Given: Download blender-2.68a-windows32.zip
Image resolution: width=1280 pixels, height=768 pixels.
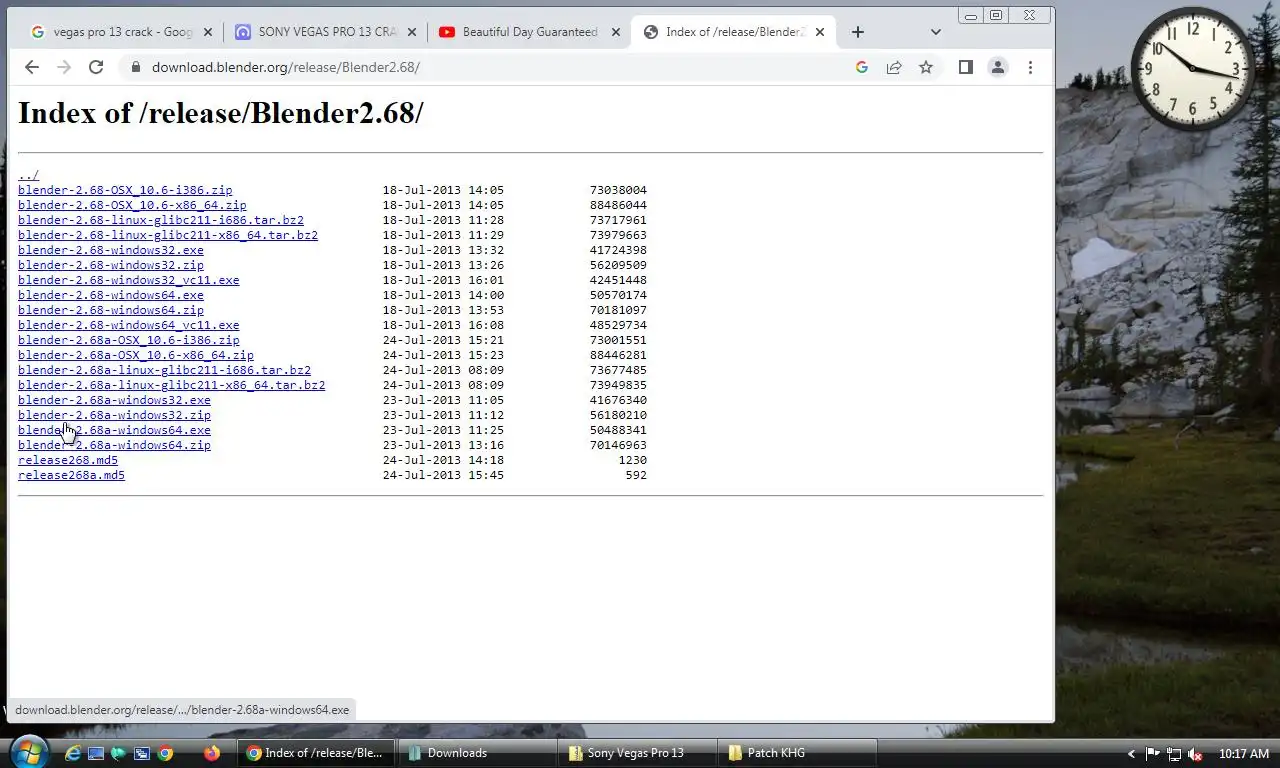Looking at the screenshot, I should [115, 415].
